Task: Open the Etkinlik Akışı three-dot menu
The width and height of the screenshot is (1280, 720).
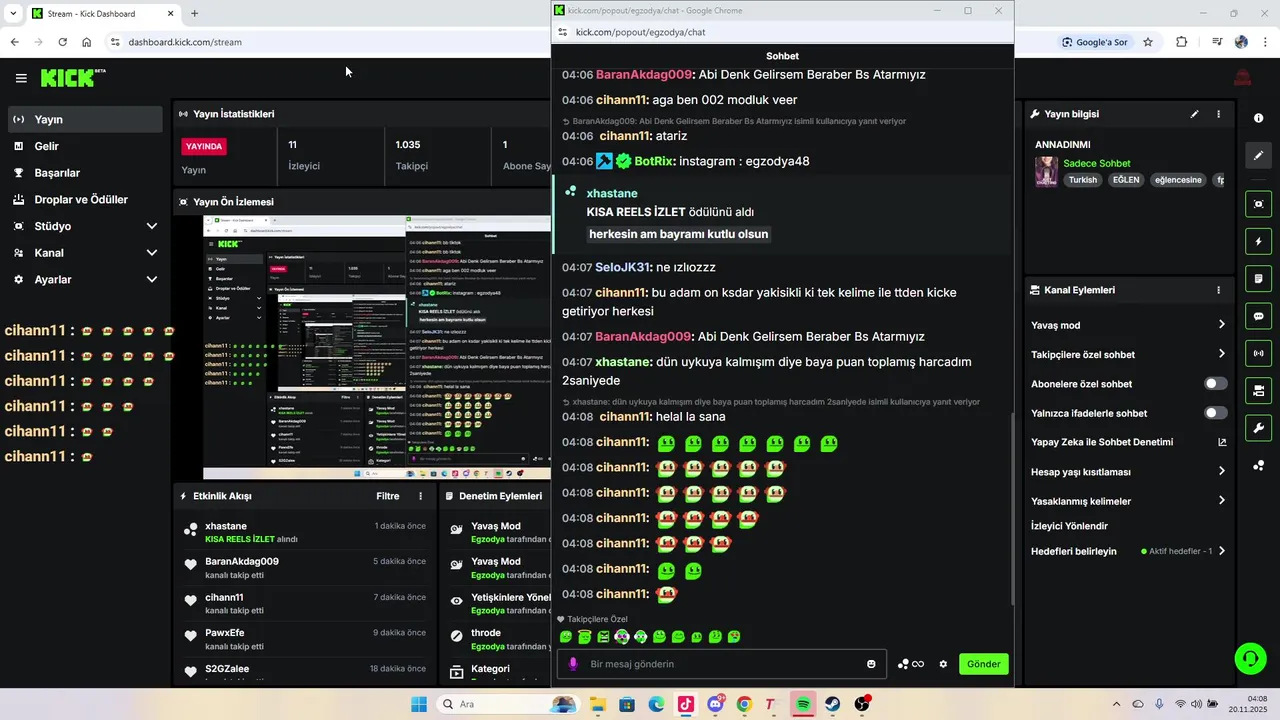Action: tap(420, 496)
